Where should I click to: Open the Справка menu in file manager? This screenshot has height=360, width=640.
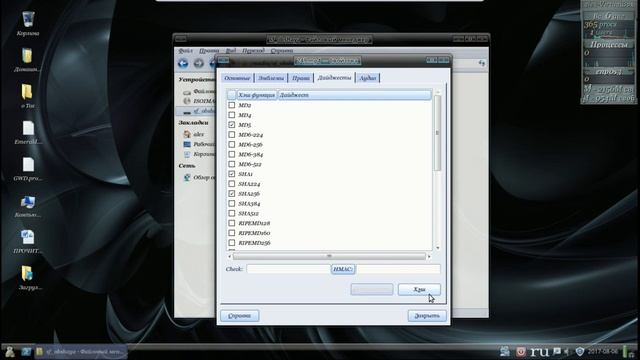tap(282, 51)
